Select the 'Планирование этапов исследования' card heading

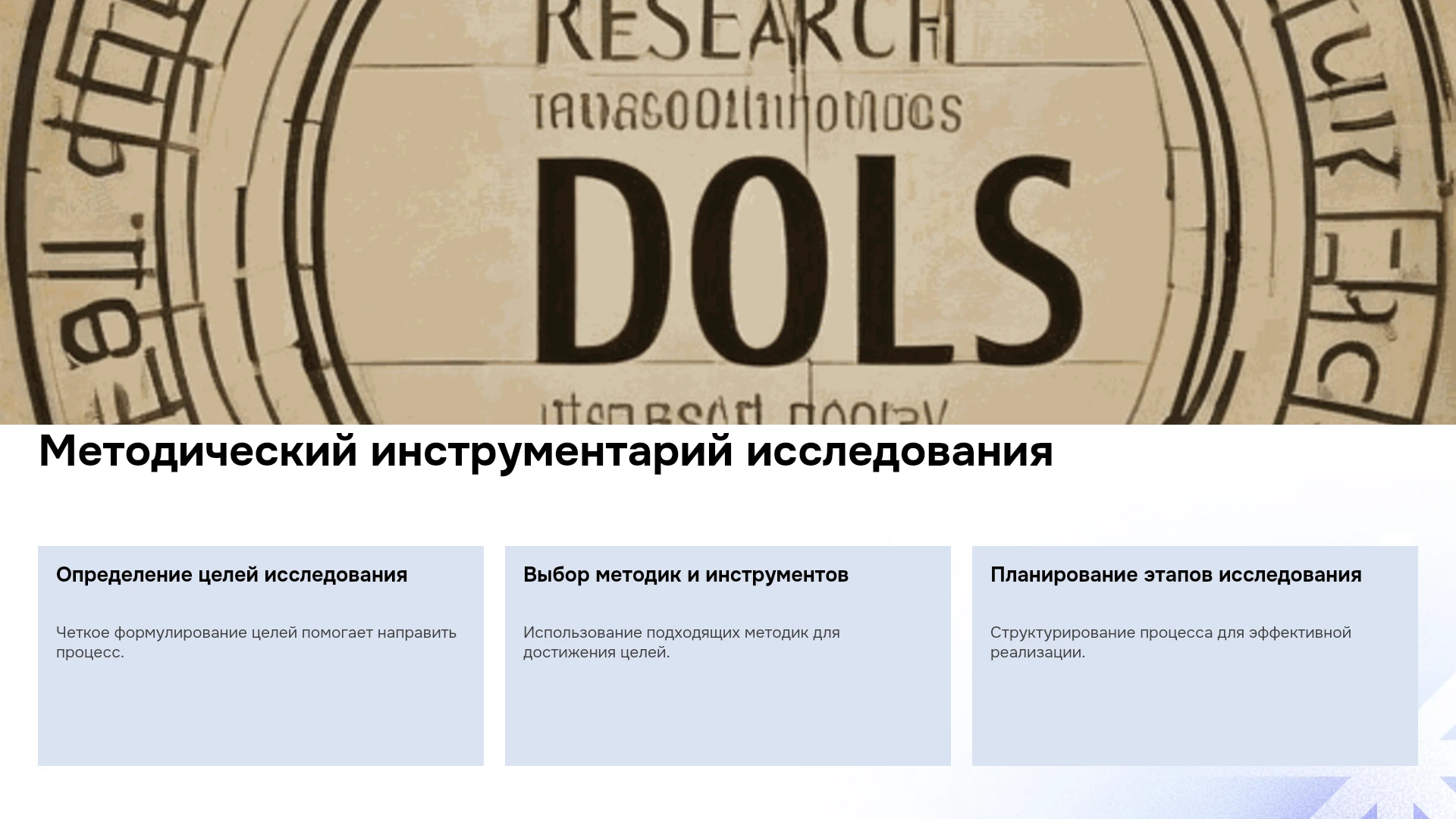tap(1175, 575)
